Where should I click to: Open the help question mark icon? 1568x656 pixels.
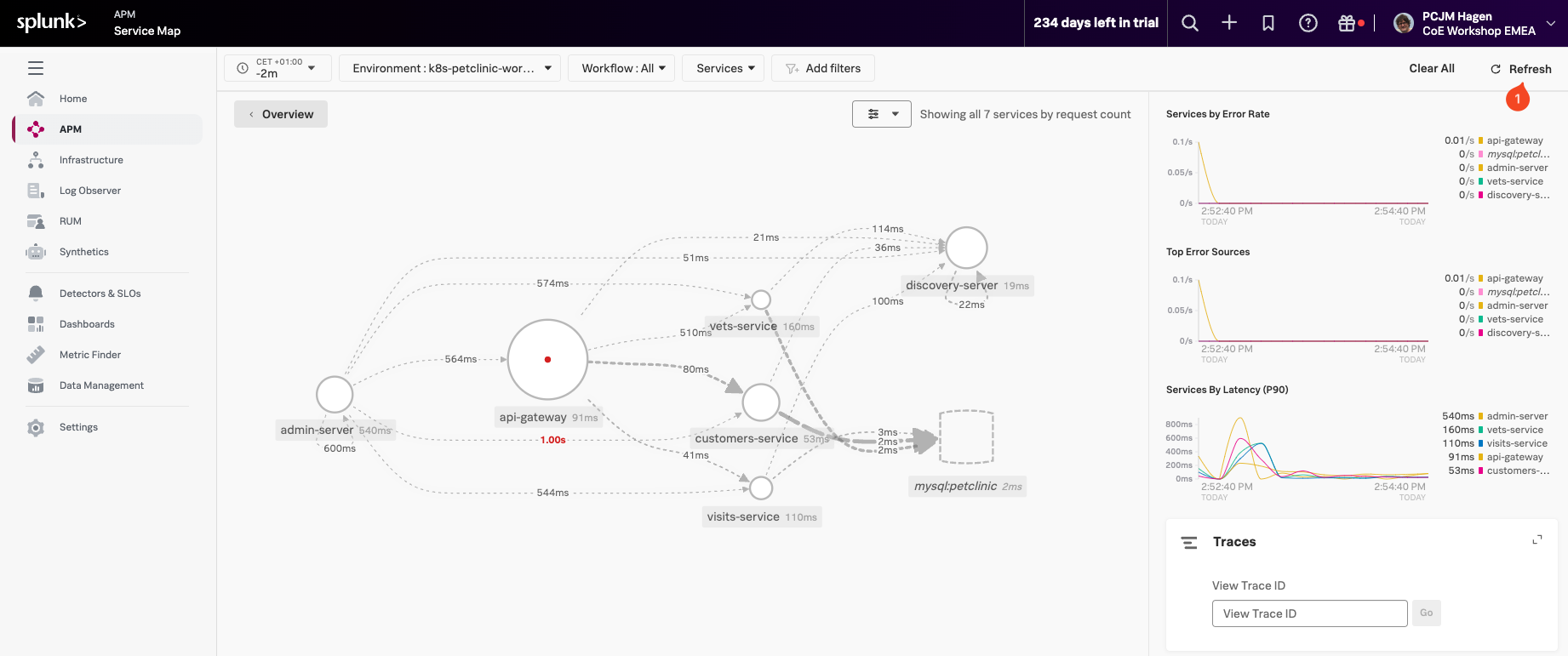pos(1308,23)
